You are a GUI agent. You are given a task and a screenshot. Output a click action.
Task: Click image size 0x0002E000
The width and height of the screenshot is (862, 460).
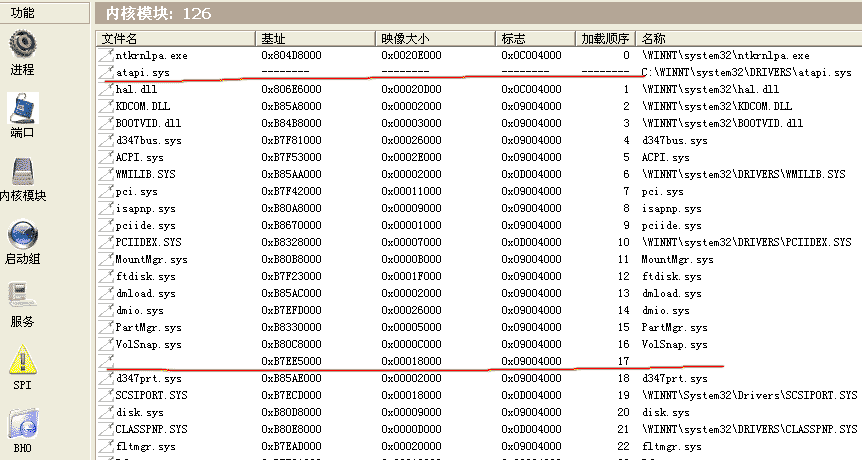(411, 157)
